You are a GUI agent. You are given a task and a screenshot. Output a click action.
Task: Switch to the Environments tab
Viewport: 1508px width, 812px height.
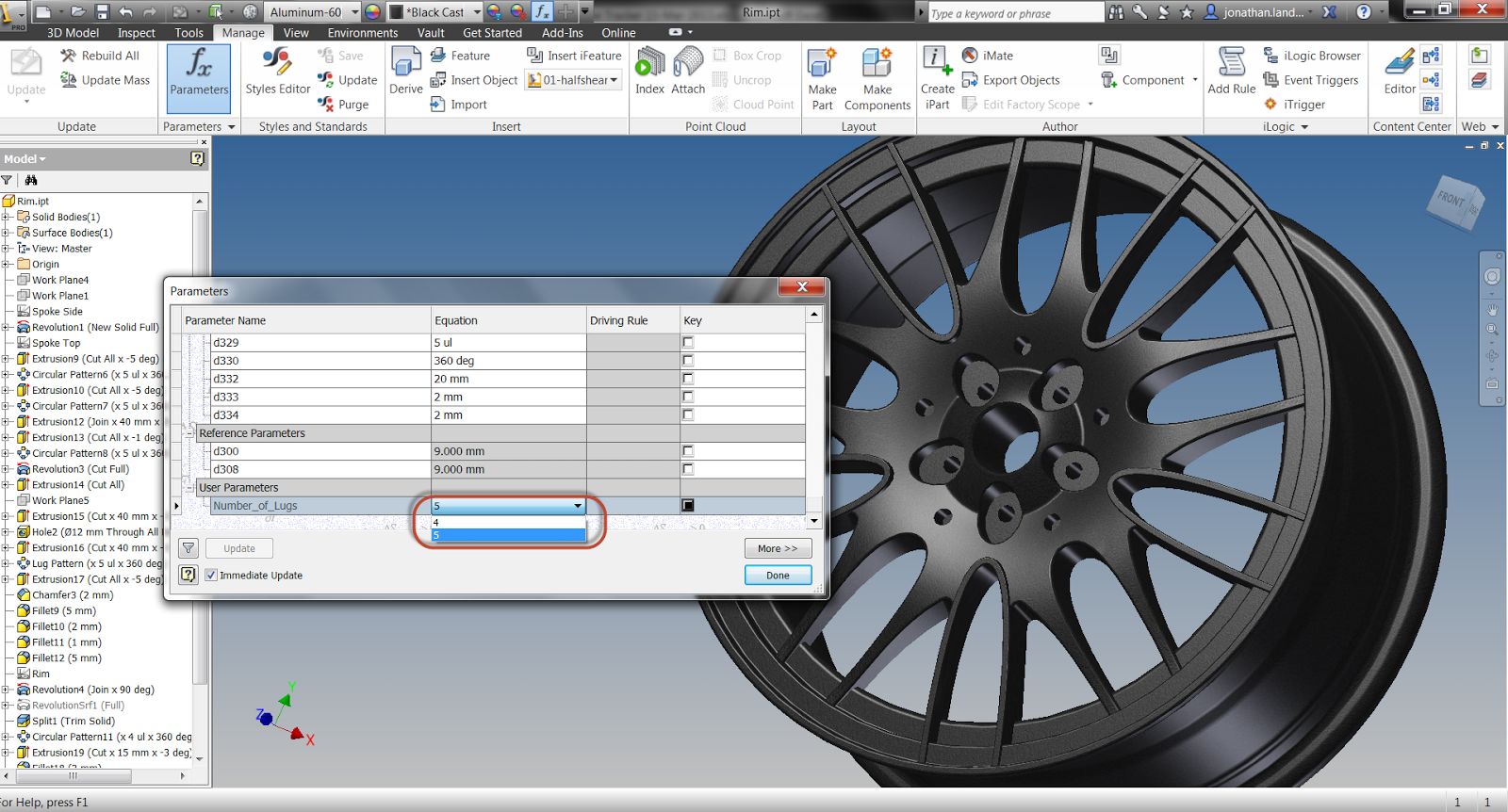[363, 32]
